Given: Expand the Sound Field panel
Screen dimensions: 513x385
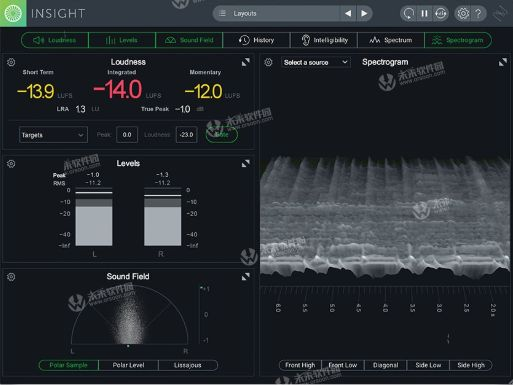Looking at the screenshot, I should tap(246, 276).
